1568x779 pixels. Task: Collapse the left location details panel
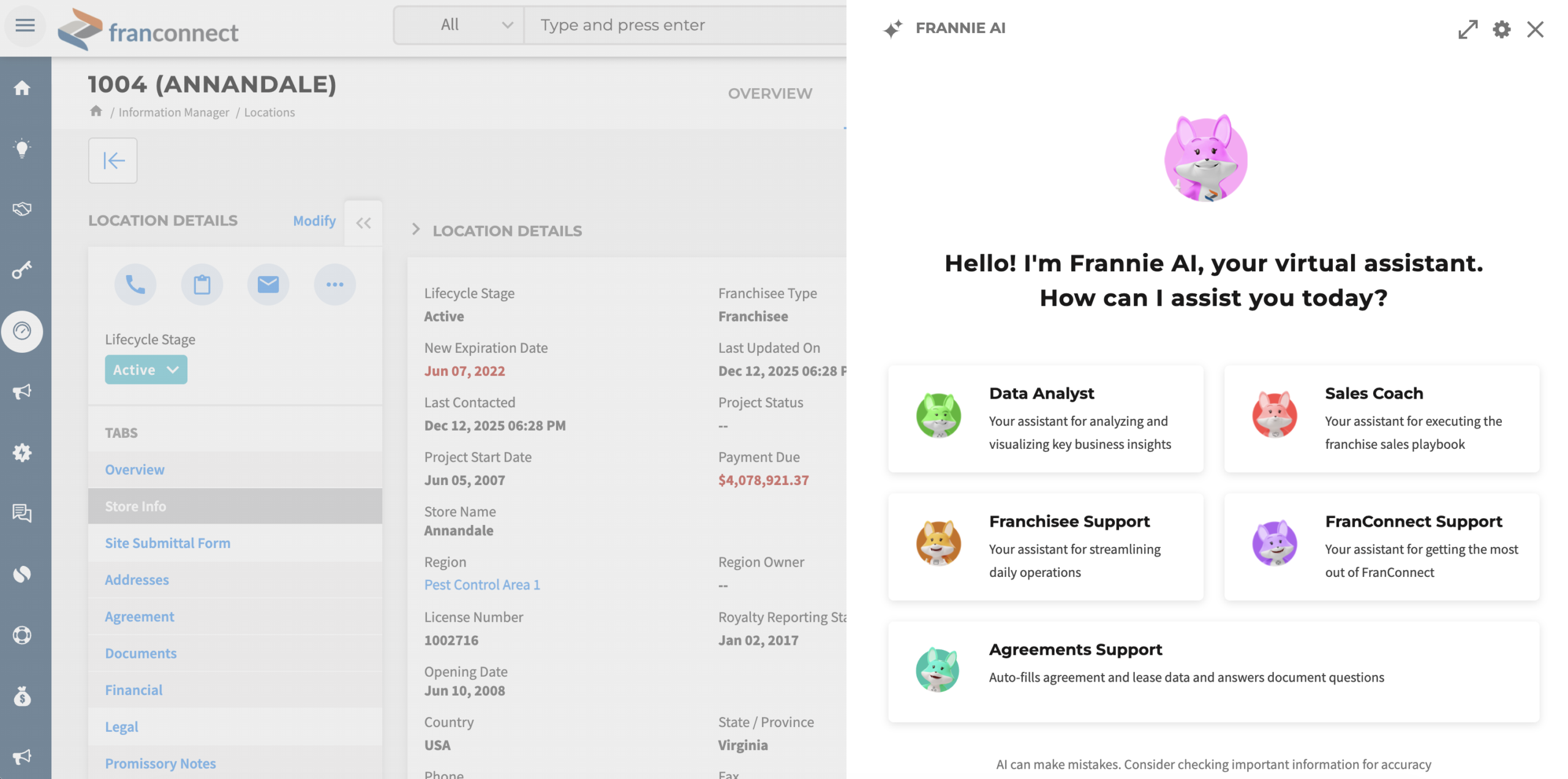point(363,223)
